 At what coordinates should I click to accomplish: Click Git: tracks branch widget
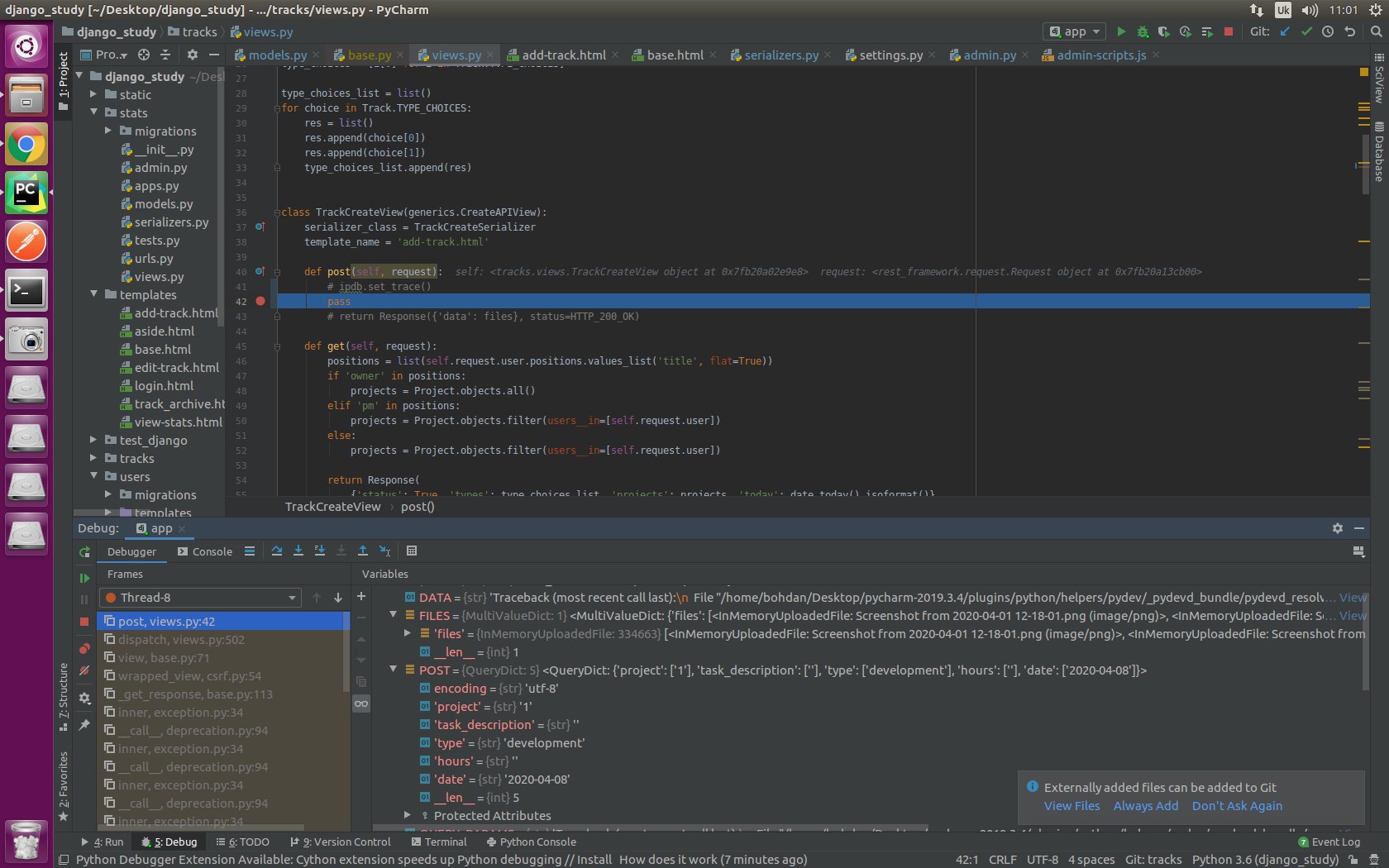coord(1153,860)
